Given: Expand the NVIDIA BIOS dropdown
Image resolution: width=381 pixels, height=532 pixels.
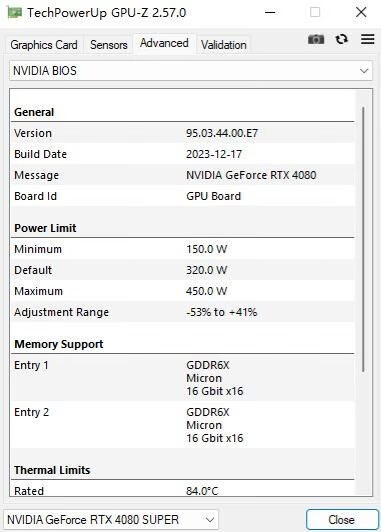Looking at the screenshot, I should point(191,71).
